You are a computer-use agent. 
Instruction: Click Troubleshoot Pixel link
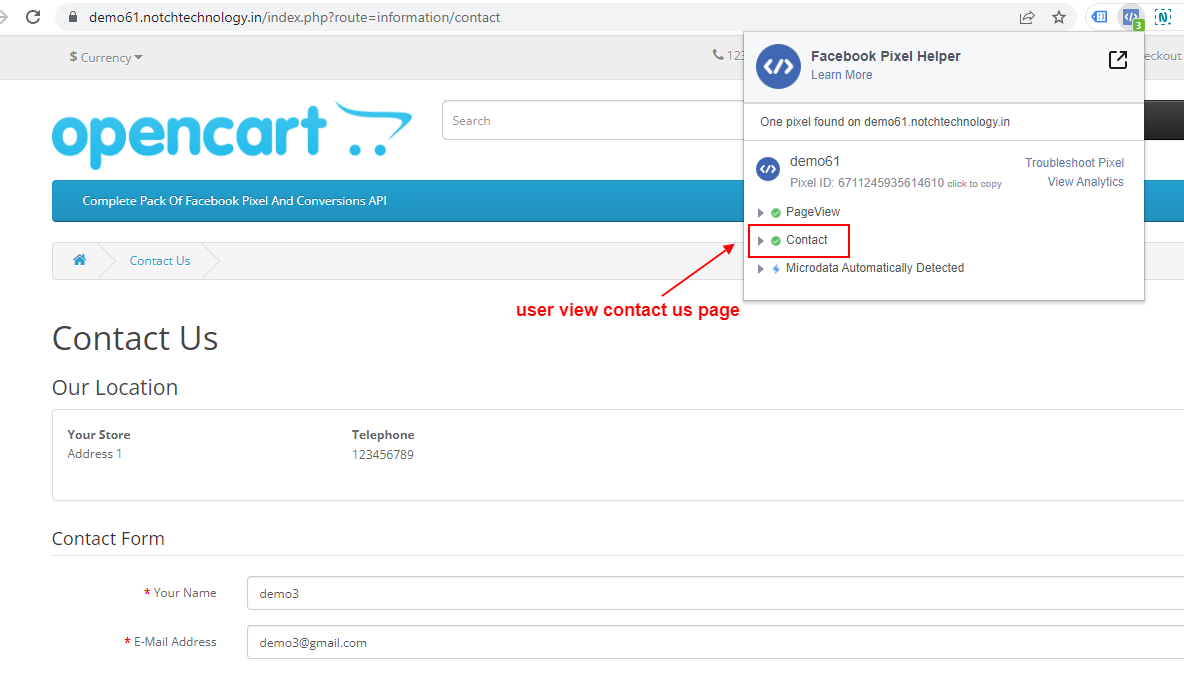pos(1074,162)
